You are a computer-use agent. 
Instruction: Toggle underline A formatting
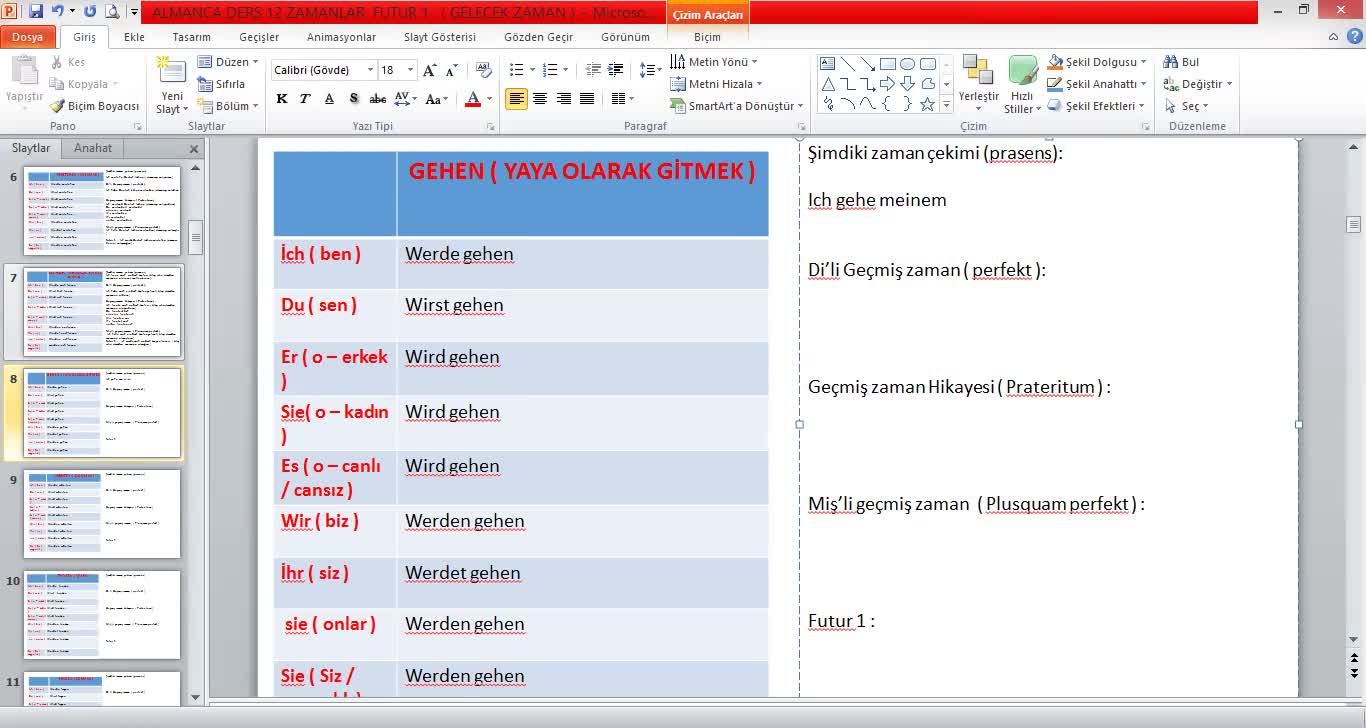coord(329,99)
